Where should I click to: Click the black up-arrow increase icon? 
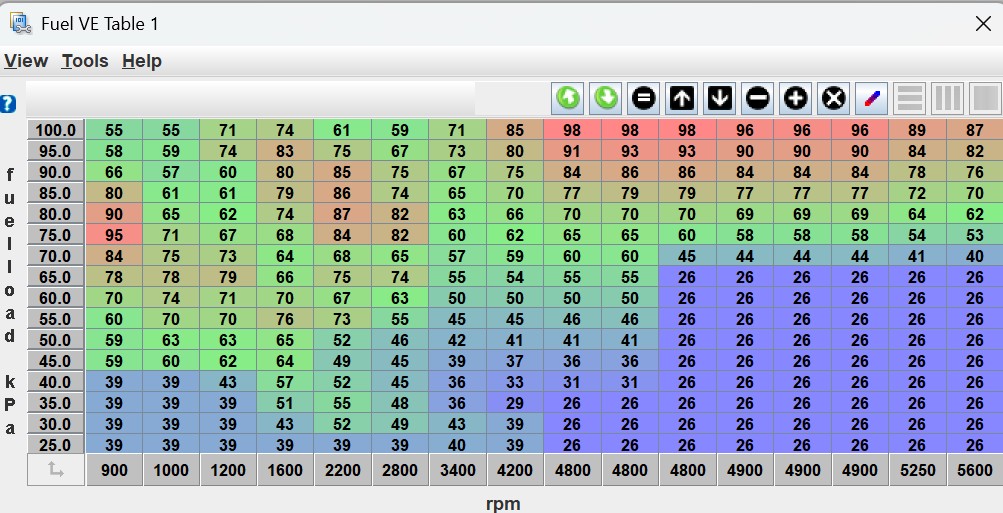(x=682, y=99)
